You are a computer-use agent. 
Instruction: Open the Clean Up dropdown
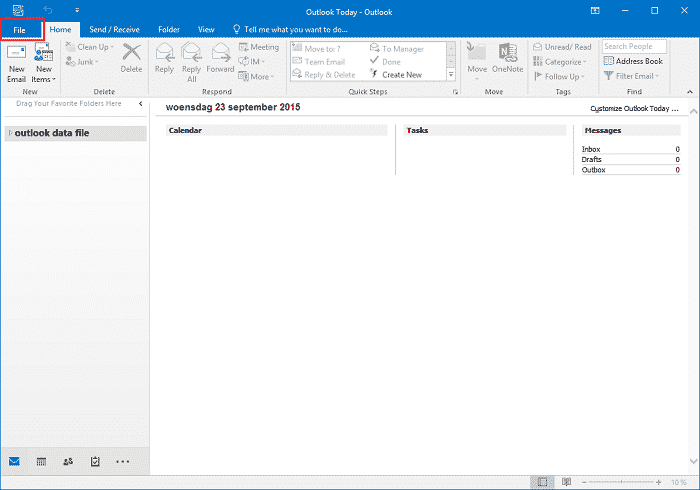[90, 47]
